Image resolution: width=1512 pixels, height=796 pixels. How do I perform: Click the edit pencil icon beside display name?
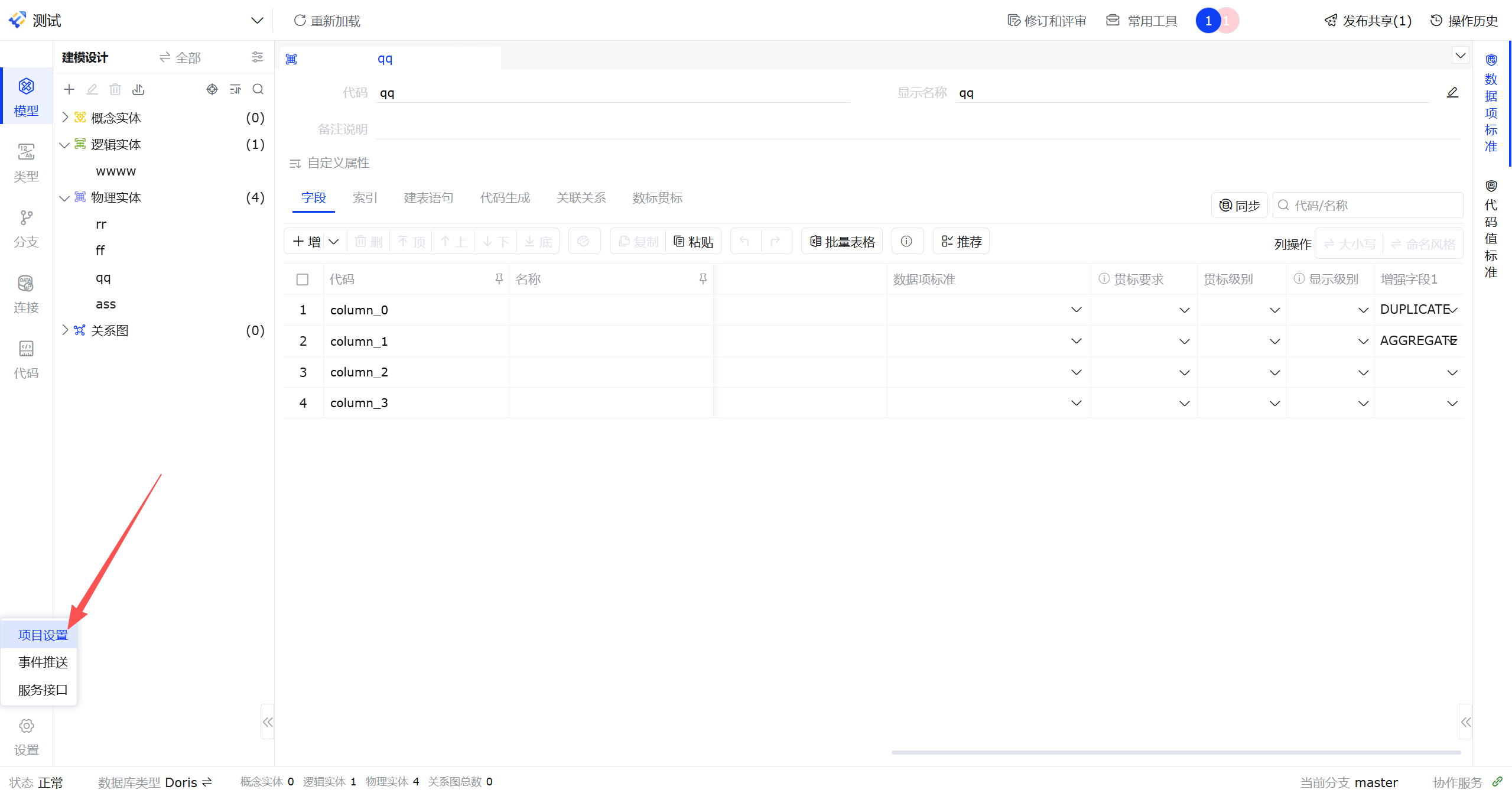1452,93
